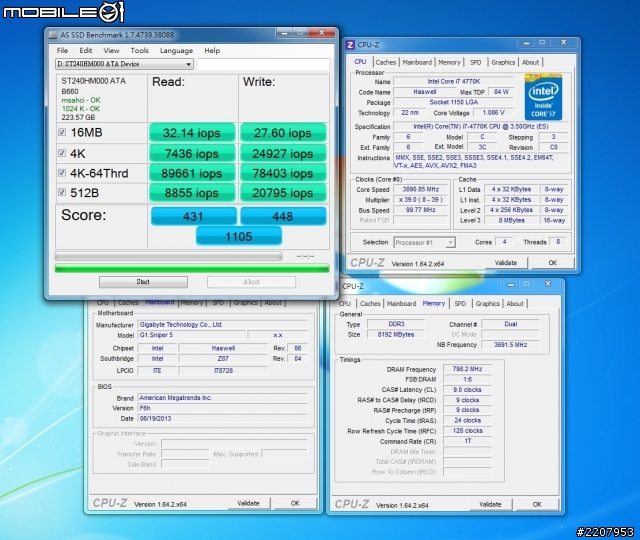Screen dimensions: 640x540
Task: Switch to Memory tab in top CPU-Z window
Action: 449,62
